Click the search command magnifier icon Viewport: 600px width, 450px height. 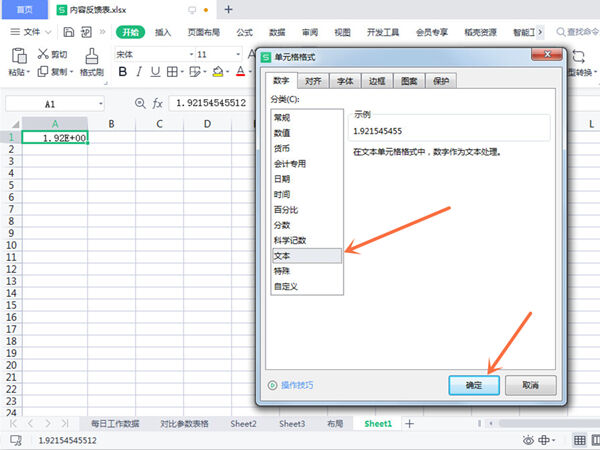(x=561, y=32)
